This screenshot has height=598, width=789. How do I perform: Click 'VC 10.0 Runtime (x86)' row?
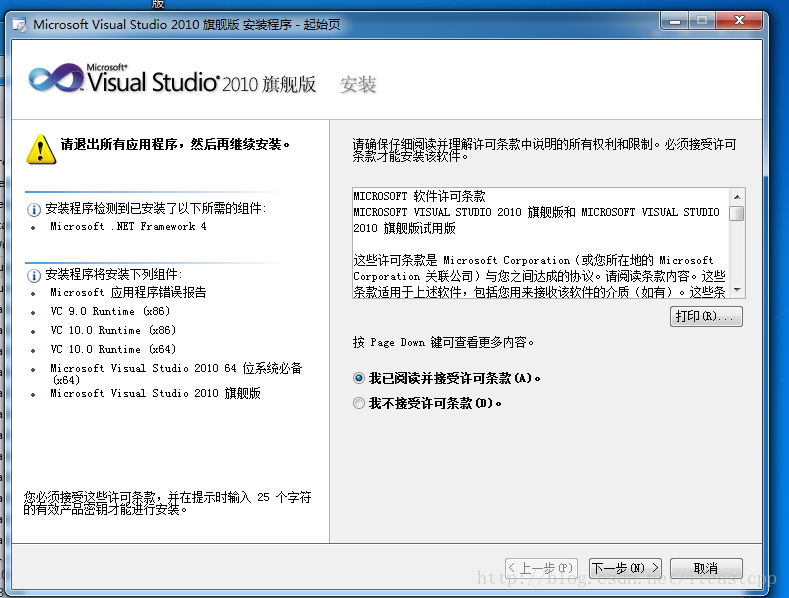click(x=113, y=330)
